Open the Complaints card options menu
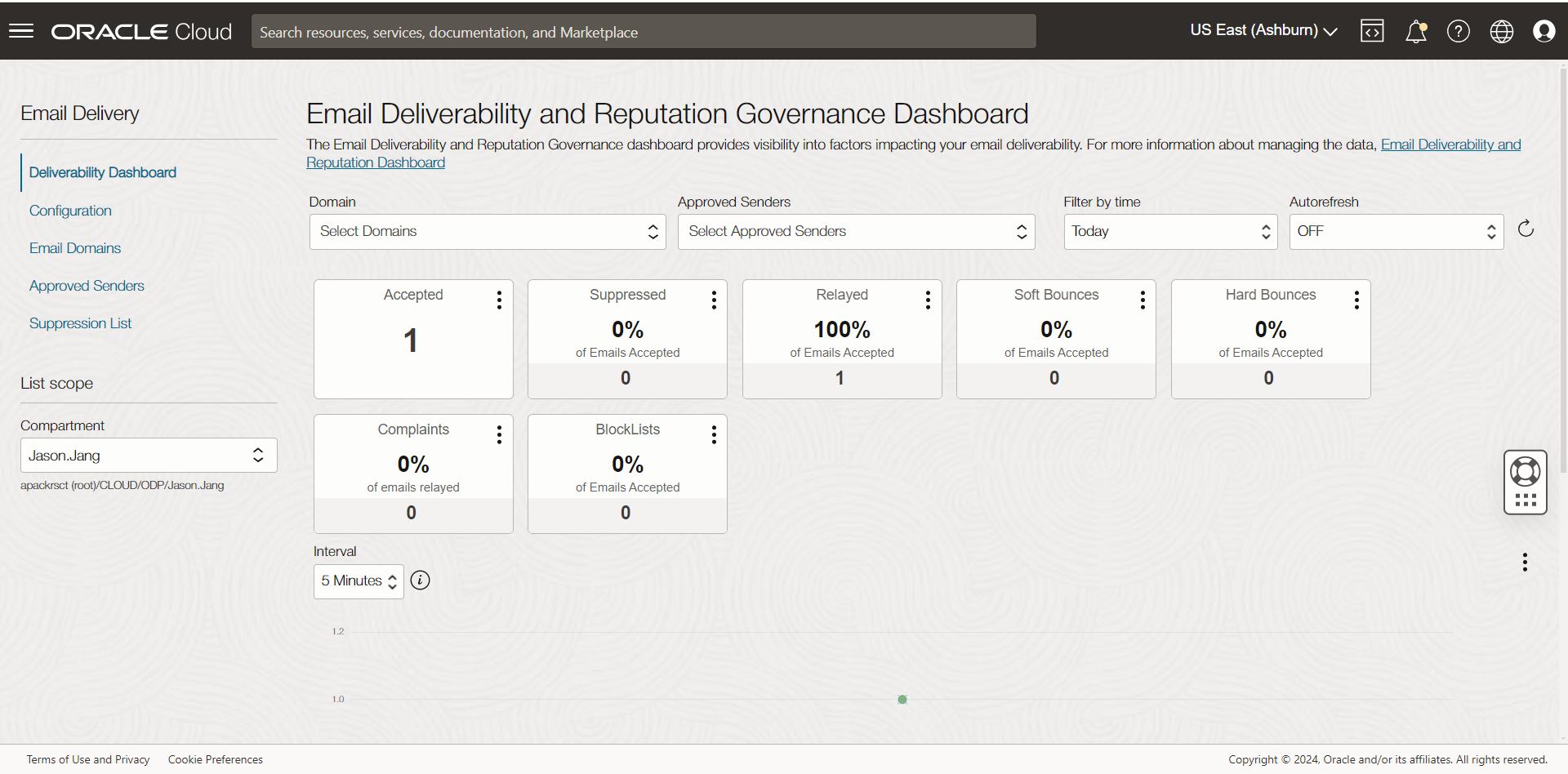Viewport: 1568px width, 774px height. pos(499,434)
